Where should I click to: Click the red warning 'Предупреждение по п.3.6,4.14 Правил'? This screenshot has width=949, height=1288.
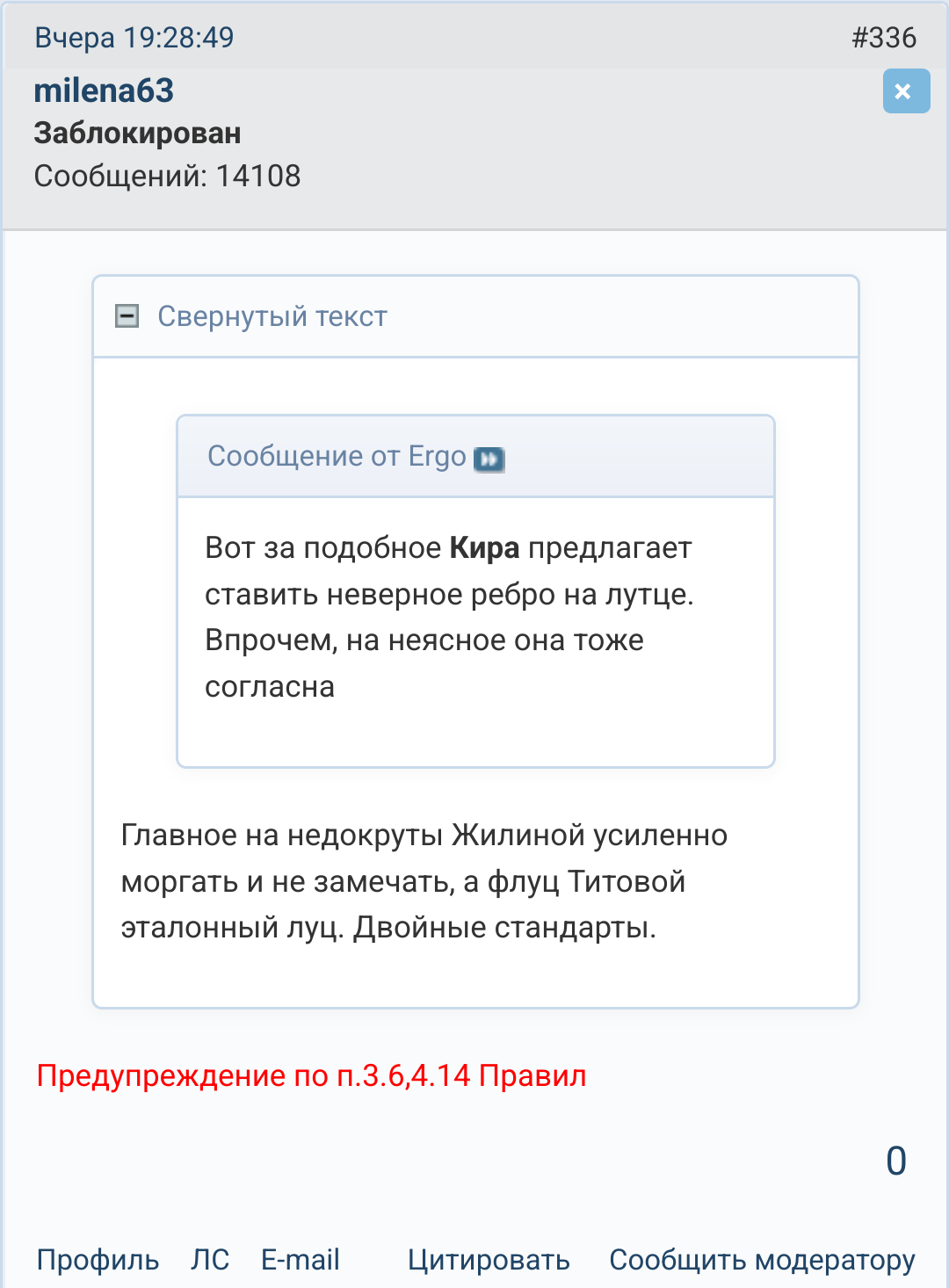pyautogui.click(x=311, y=1075)
